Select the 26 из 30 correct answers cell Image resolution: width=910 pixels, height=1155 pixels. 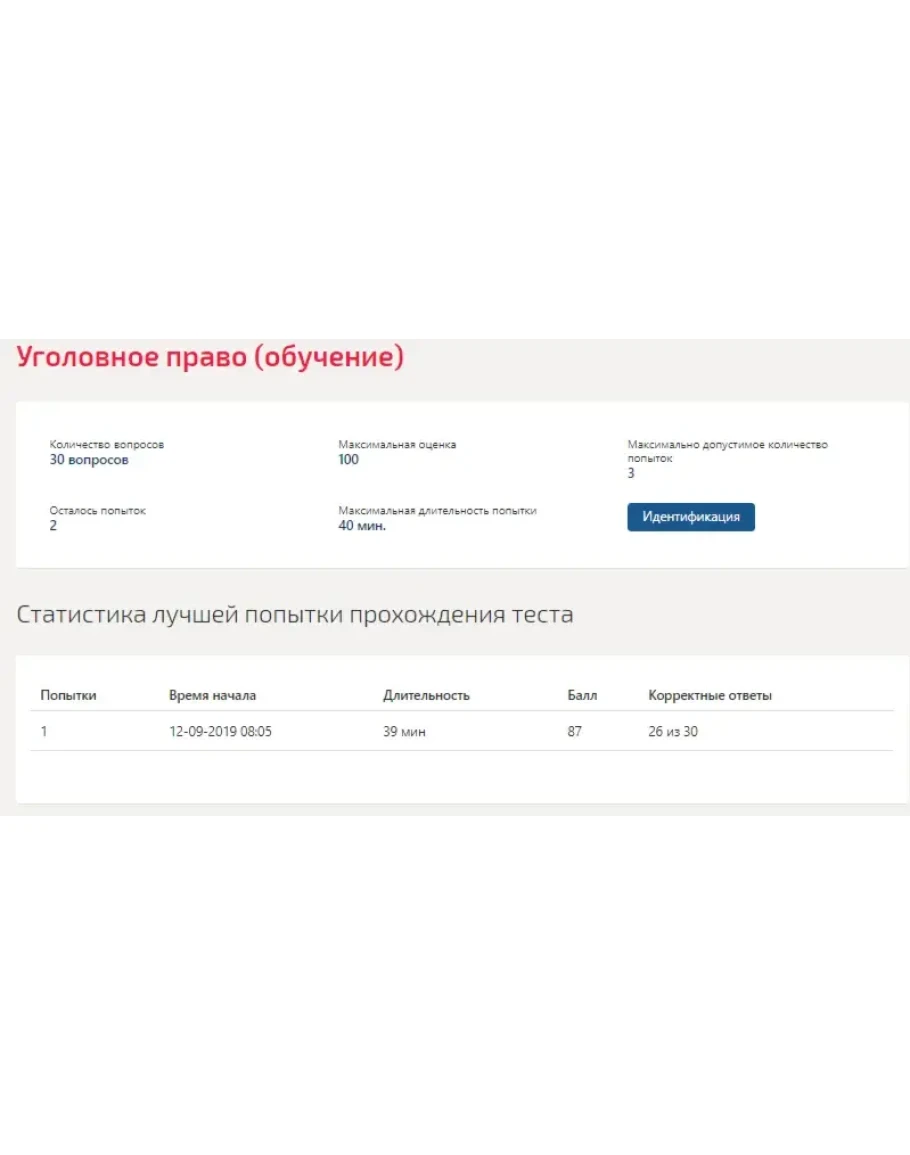(x=673, y=732)
